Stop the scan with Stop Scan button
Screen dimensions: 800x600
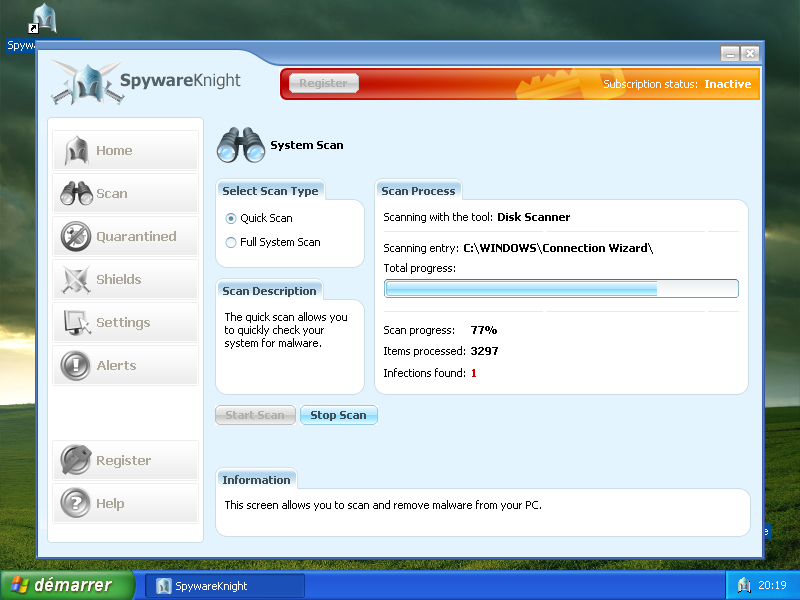[338, 415]
